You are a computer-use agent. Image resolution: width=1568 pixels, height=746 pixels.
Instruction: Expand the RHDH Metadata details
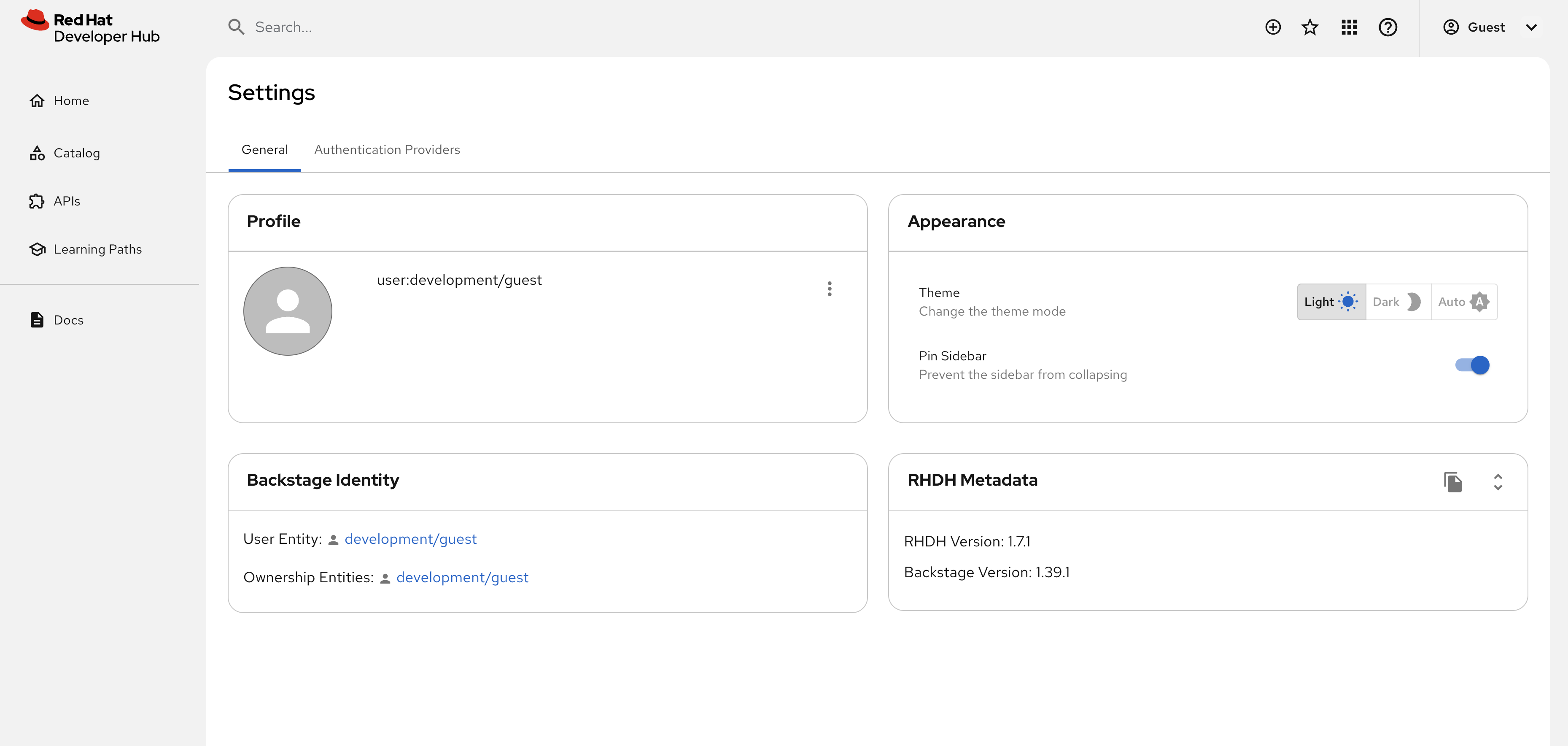click(1498, 482)
